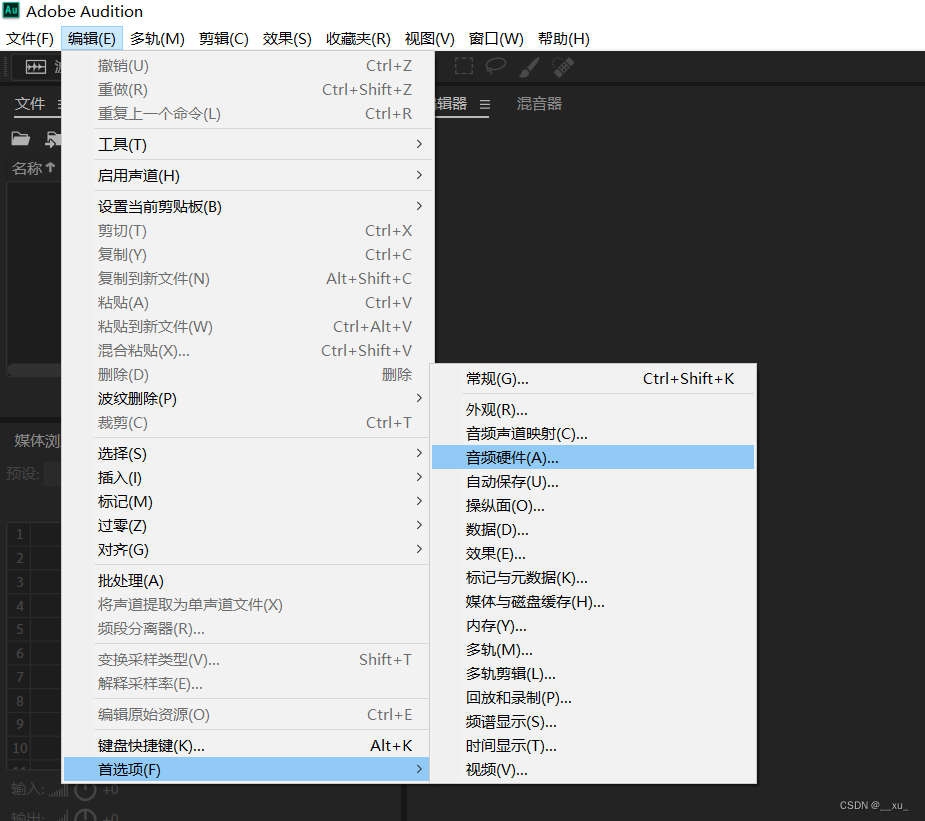
Task: Open 多轨(M)... preferences
Action: coord(593,650)
